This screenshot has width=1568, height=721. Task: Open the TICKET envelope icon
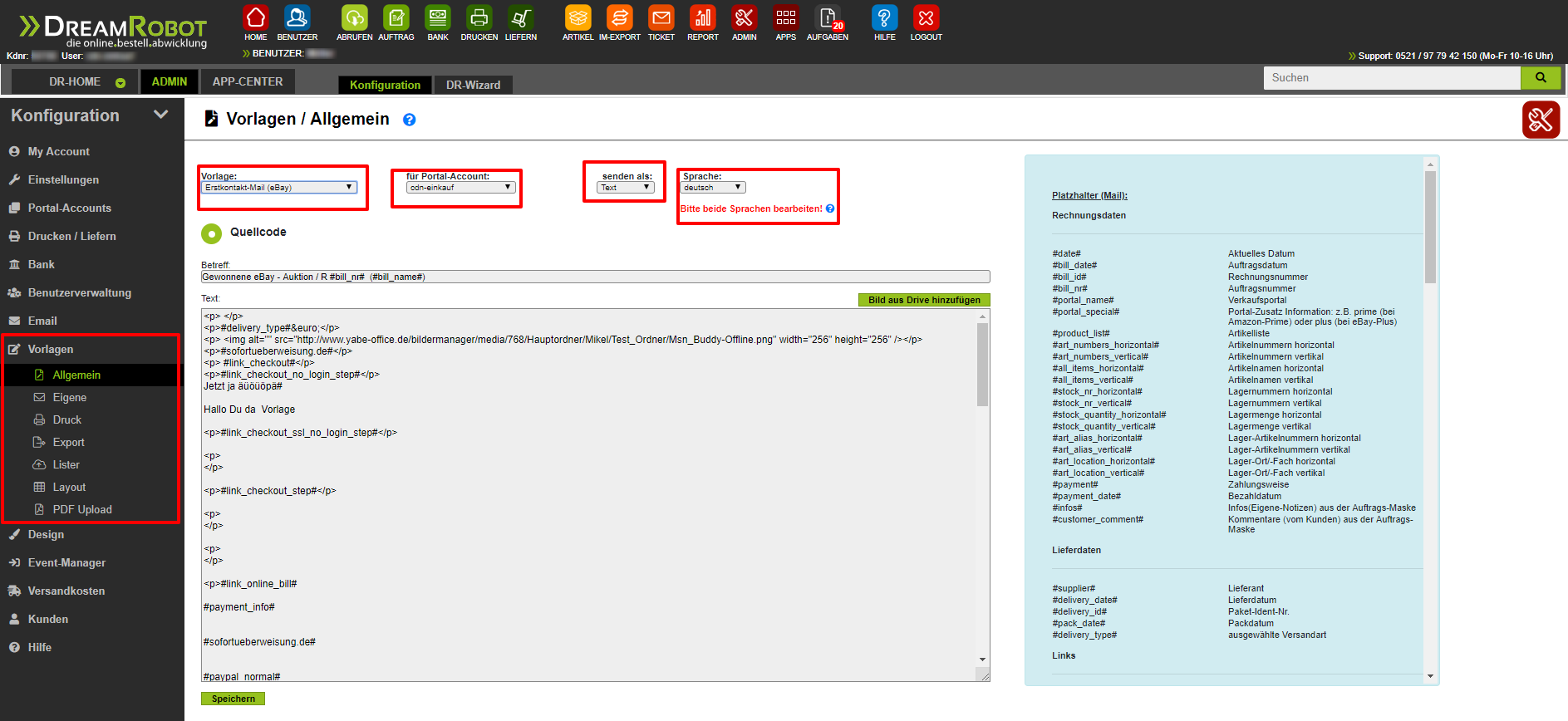click(661, 17)
